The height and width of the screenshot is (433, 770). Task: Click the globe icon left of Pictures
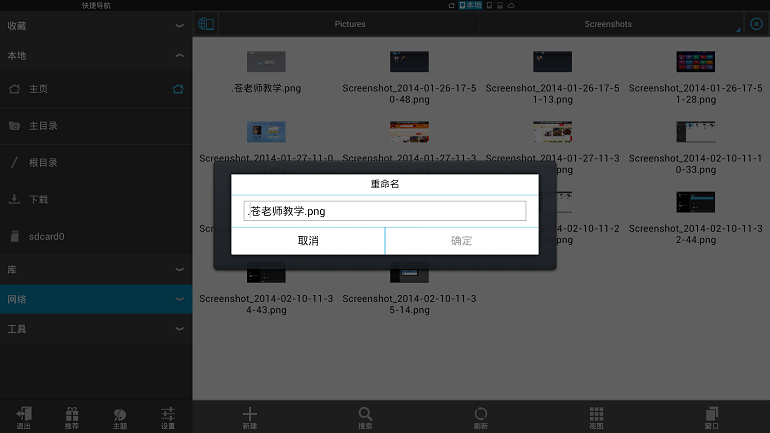point(205,24)
